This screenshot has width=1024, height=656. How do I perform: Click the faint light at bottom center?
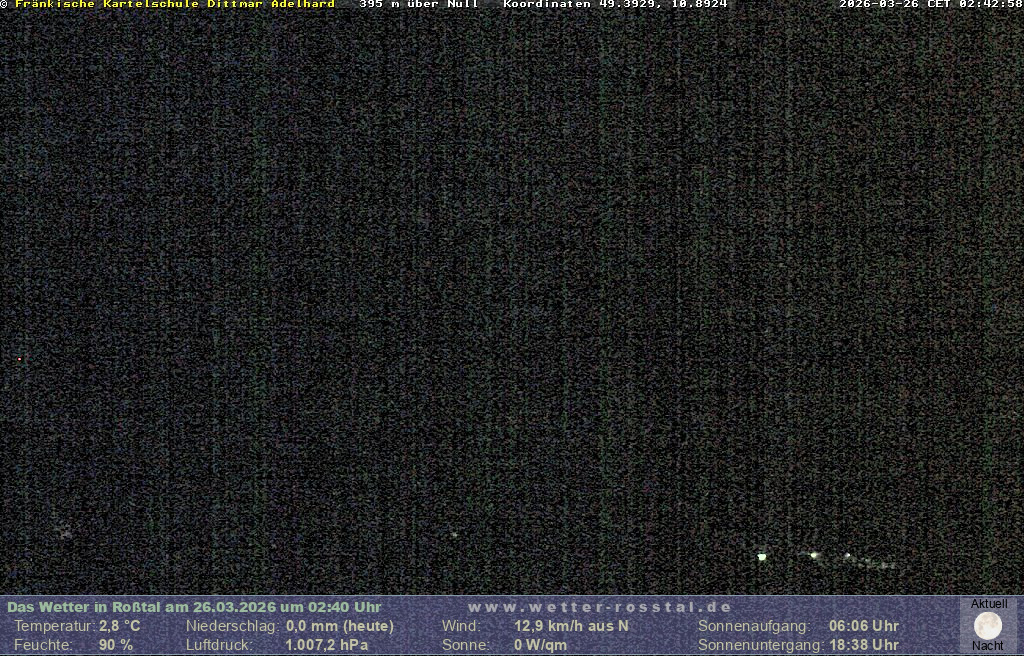454,535
